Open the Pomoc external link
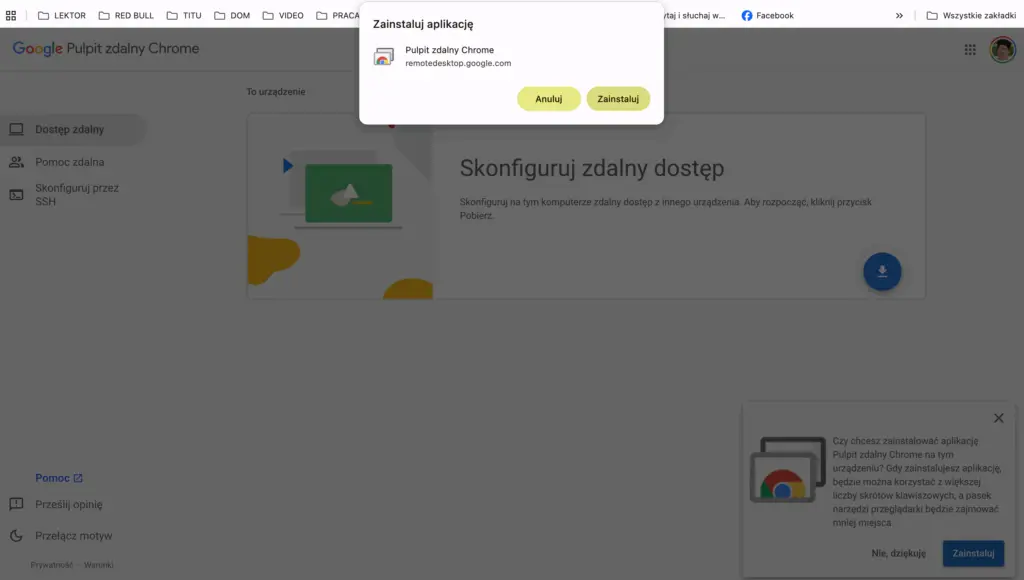The height and width of the screenshot is (580, 1024). (59, 478)
